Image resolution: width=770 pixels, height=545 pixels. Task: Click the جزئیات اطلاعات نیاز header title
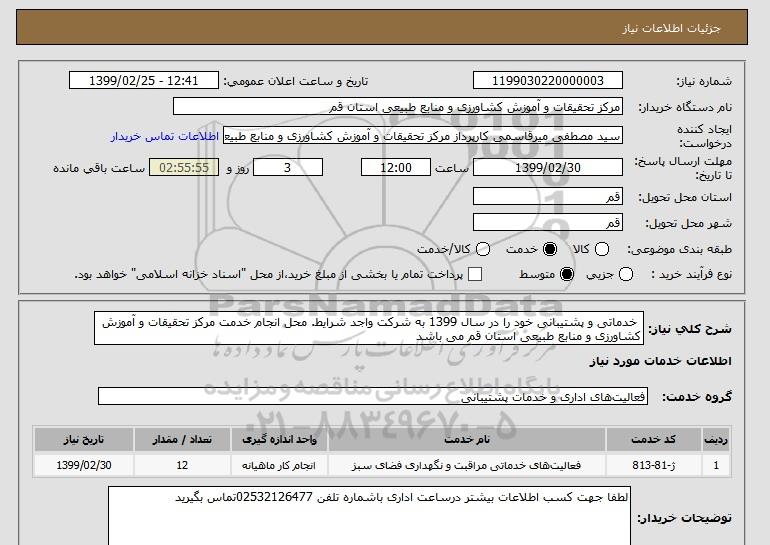point(671,28)
